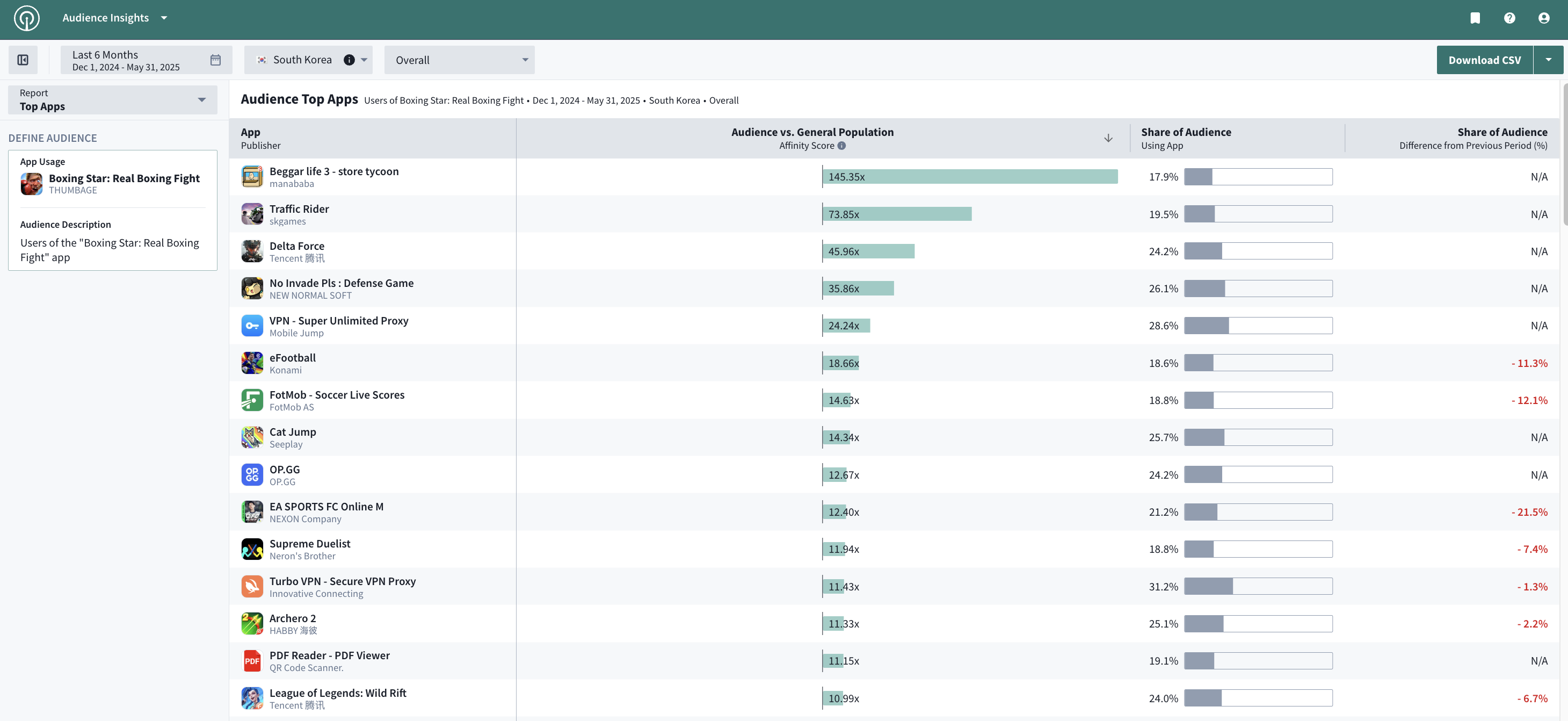Screen dimensions: 1568x721
Task: Click the bookmark icon in header
Action: [x=1475, y=18]
